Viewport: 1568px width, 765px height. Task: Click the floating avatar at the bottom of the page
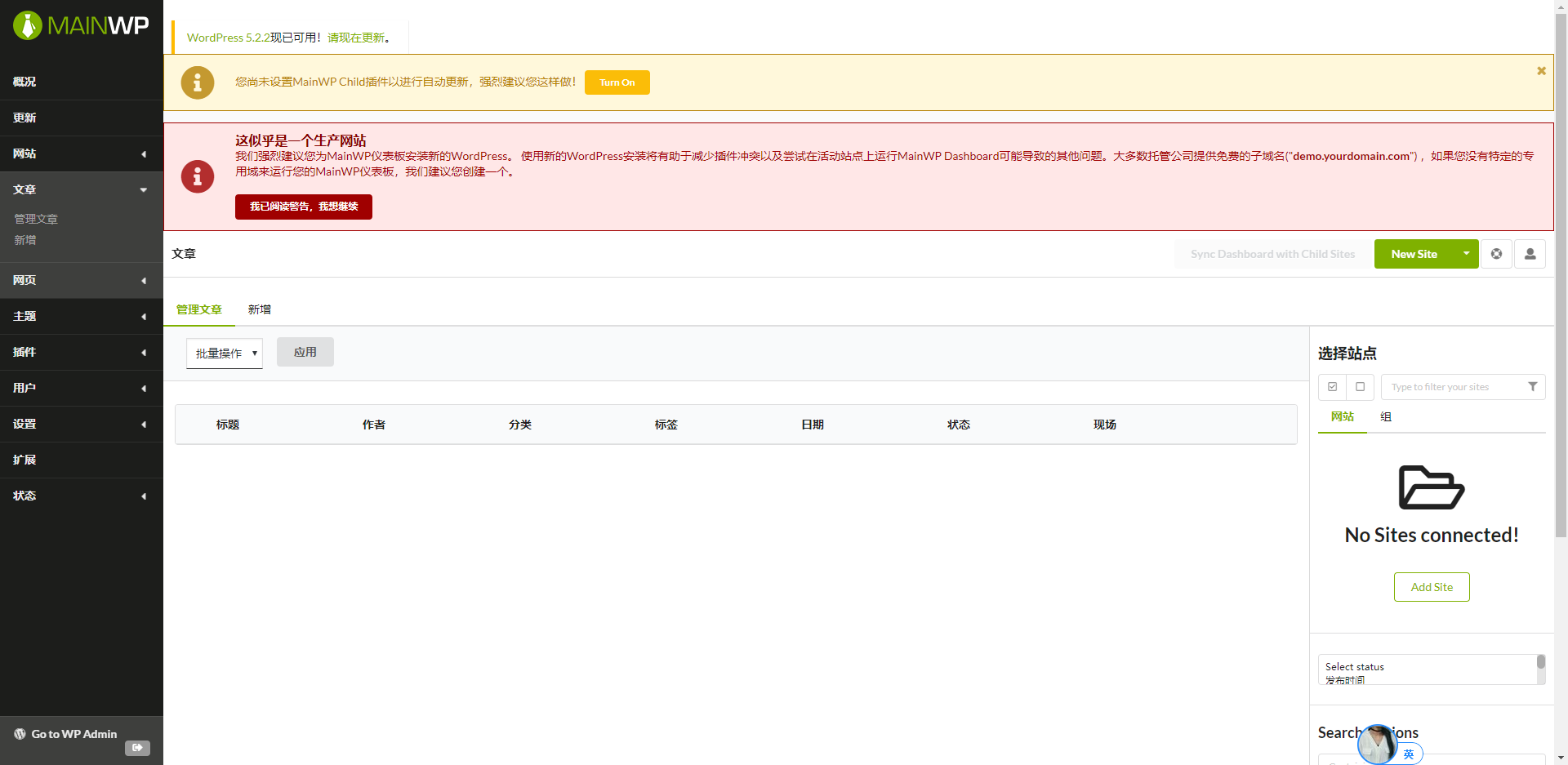click(1378, 745)
